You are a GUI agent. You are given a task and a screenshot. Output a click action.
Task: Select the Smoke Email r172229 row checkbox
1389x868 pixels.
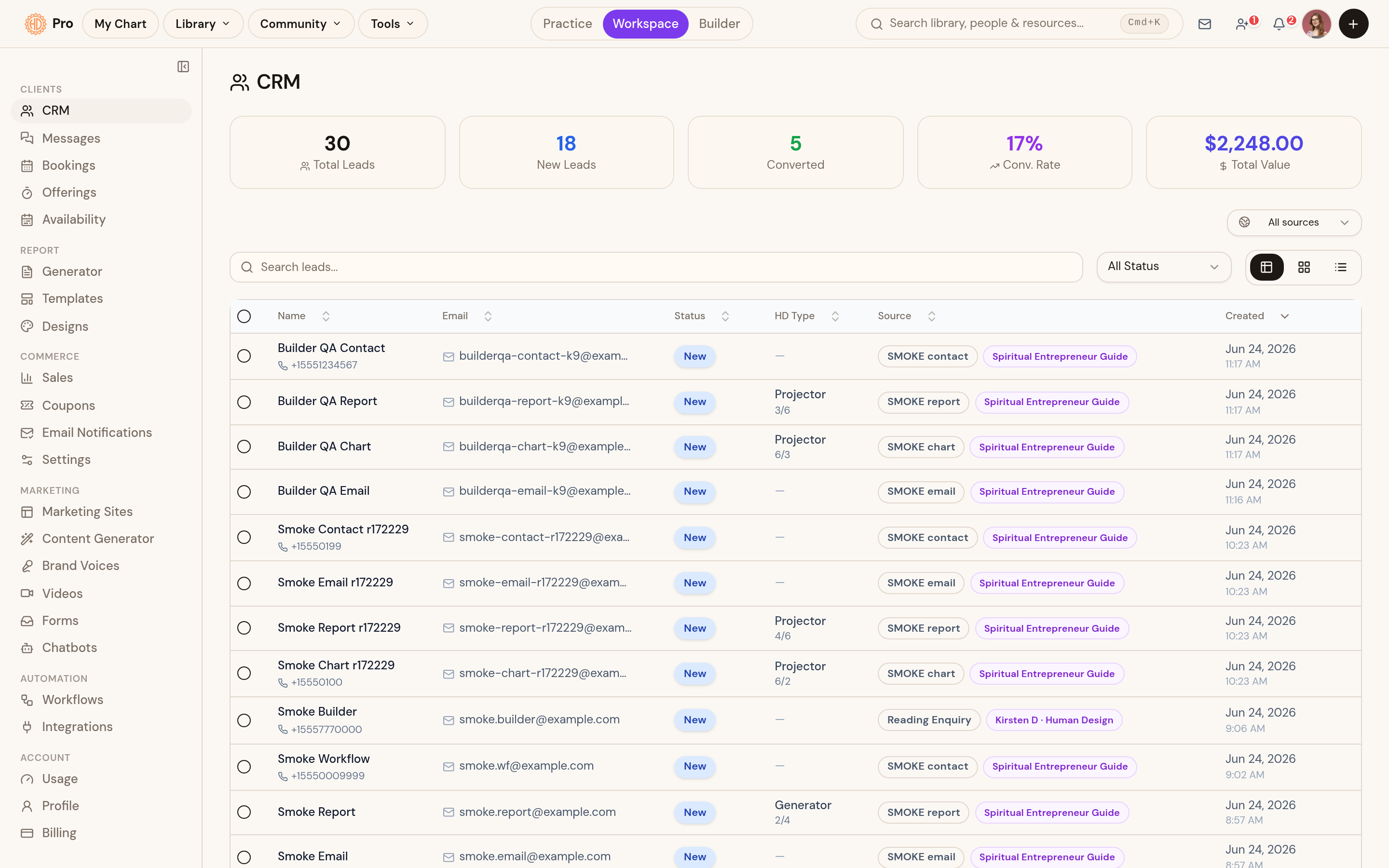244,583
